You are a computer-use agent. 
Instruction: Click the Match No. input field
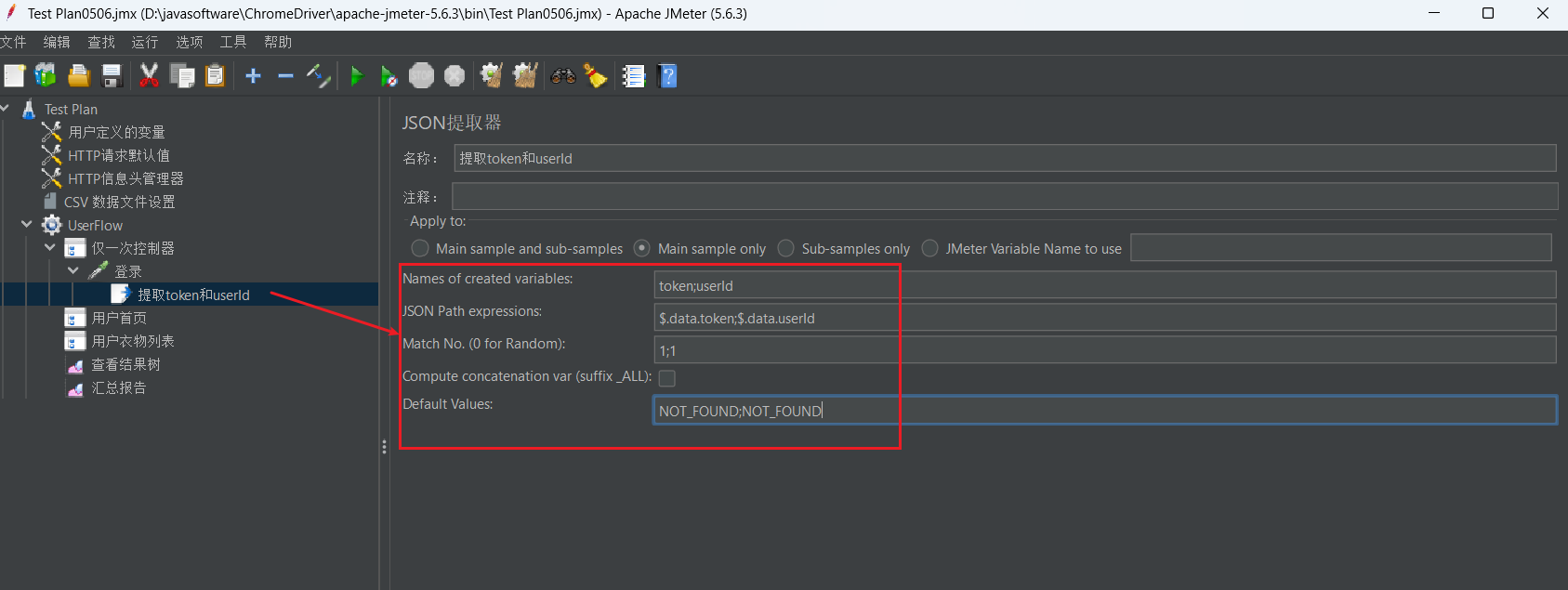pos(1105,350)
